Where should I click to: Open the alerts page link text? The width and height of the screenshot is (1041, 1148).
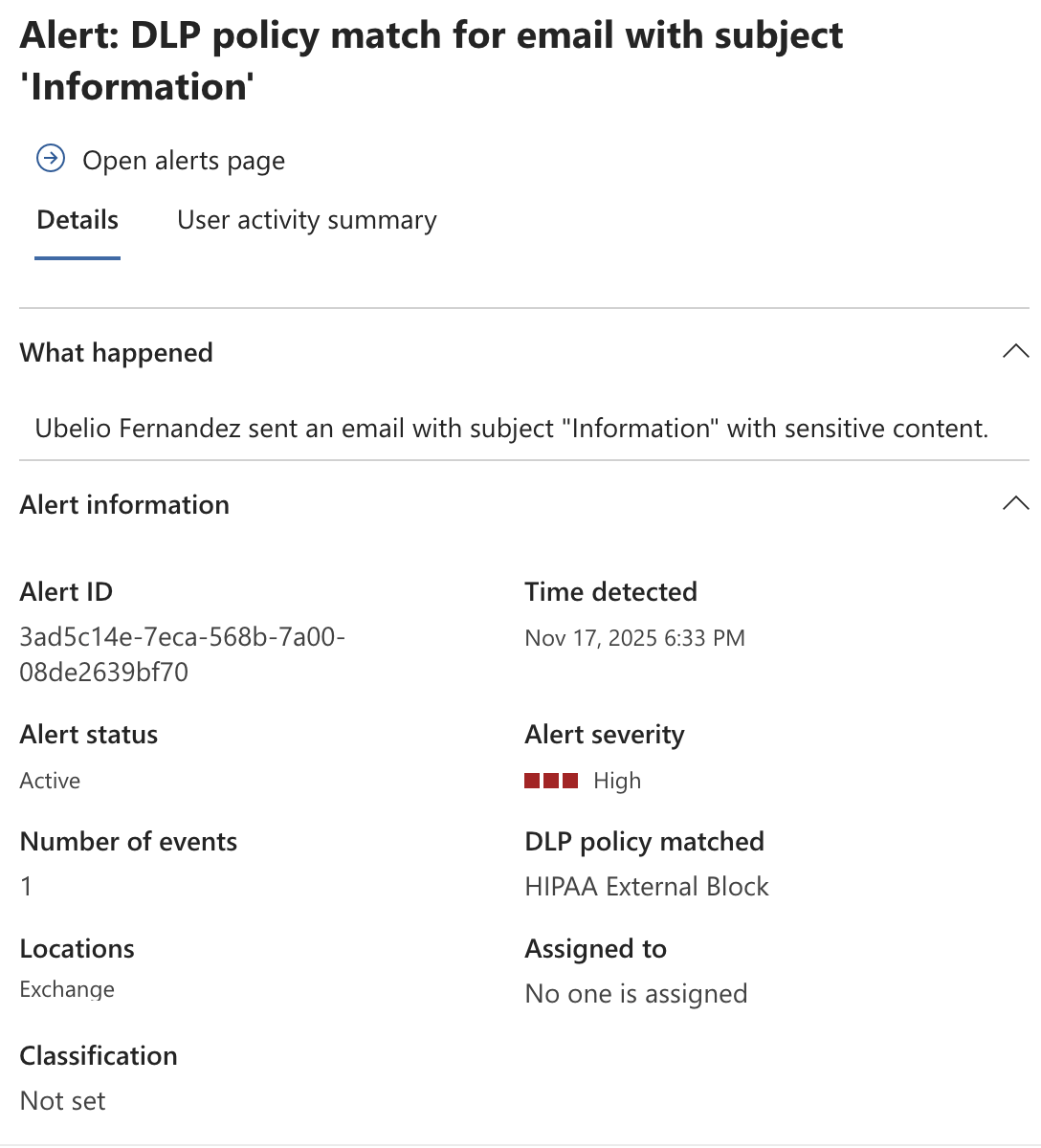[184, 161]
